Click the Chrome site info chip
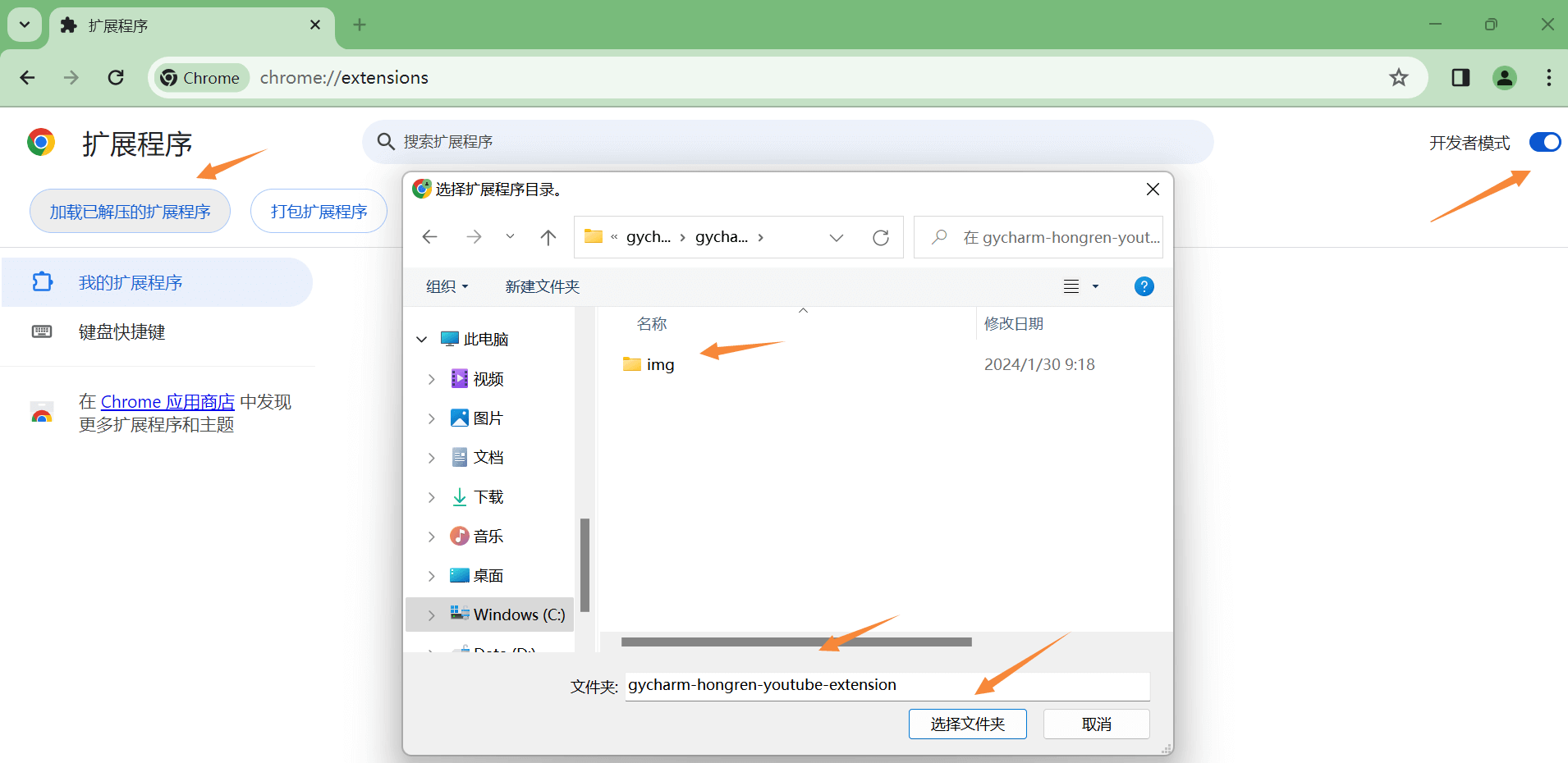Screen dimensions: 1568x763 (x=202, y=78)
